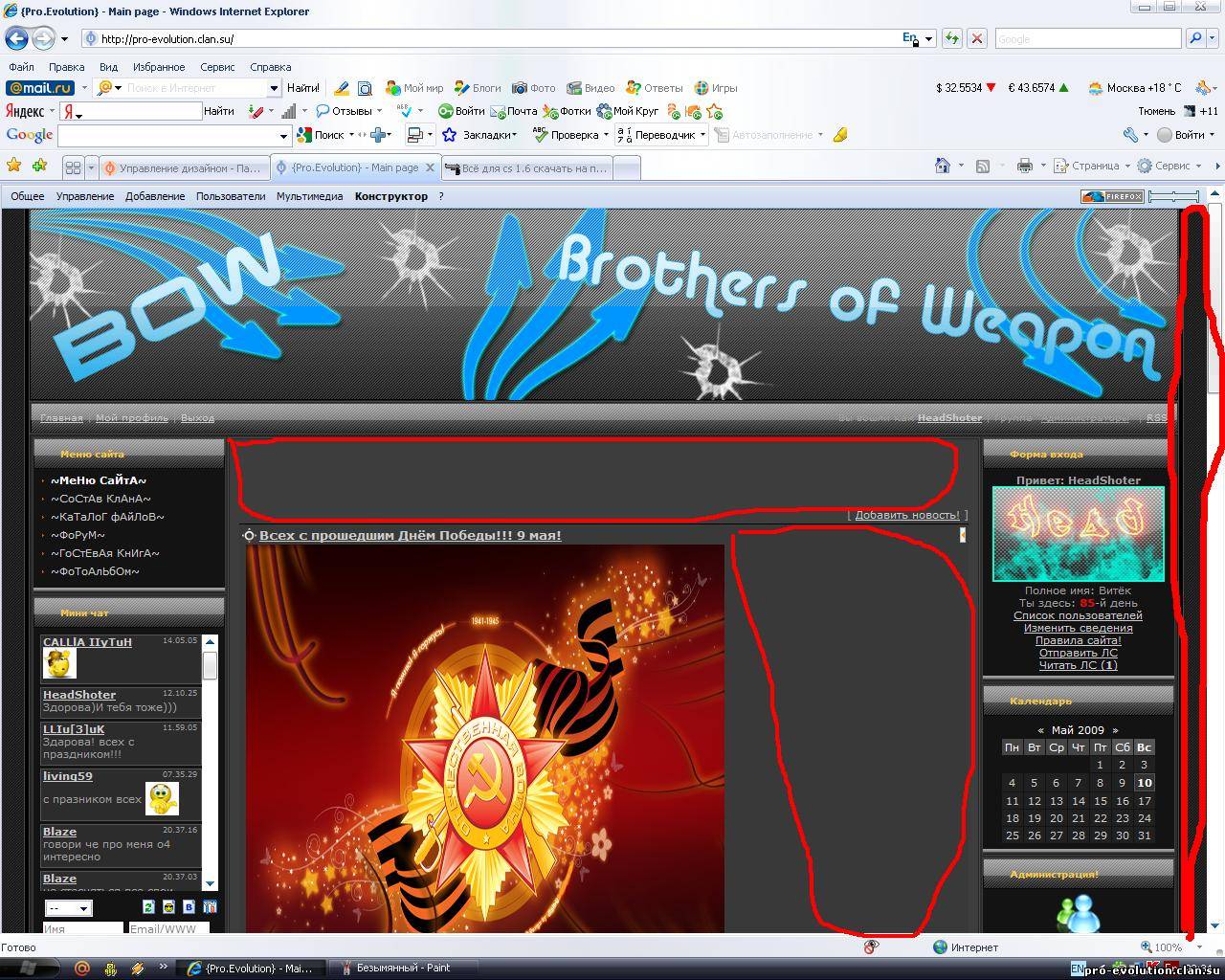This screenshot has width=1225, height=980.
Task: Expand Переводчик translator dropdown
Action: coord(702,135)
